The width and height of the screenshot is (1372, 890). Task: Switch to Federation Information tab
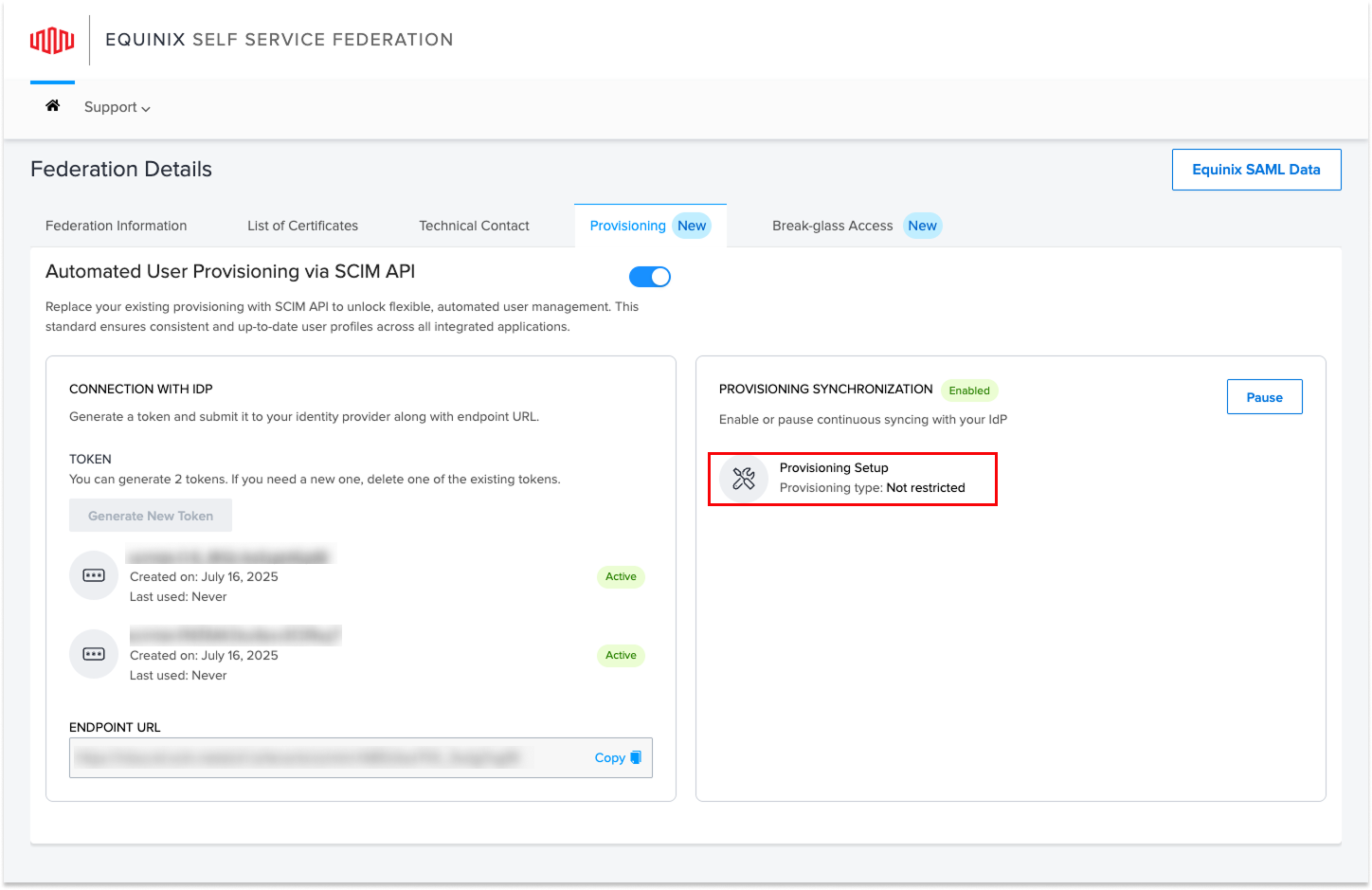pos(117,226)
